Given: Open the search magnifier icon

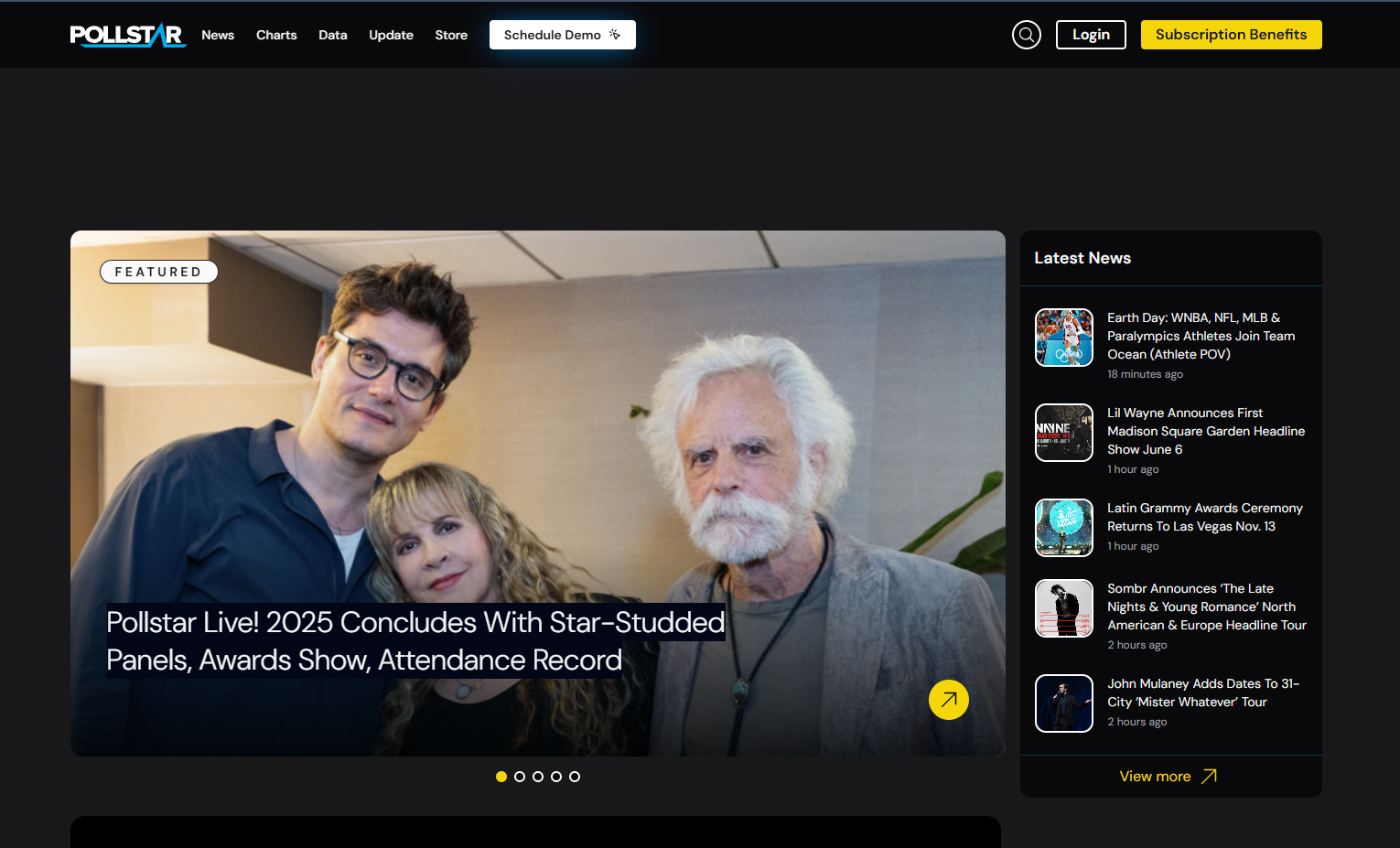Looking at the screenshot, I should [1027, 35].
